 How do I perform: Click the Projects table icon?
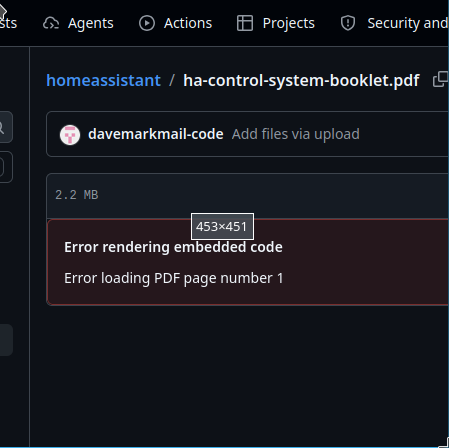(245, 23)
